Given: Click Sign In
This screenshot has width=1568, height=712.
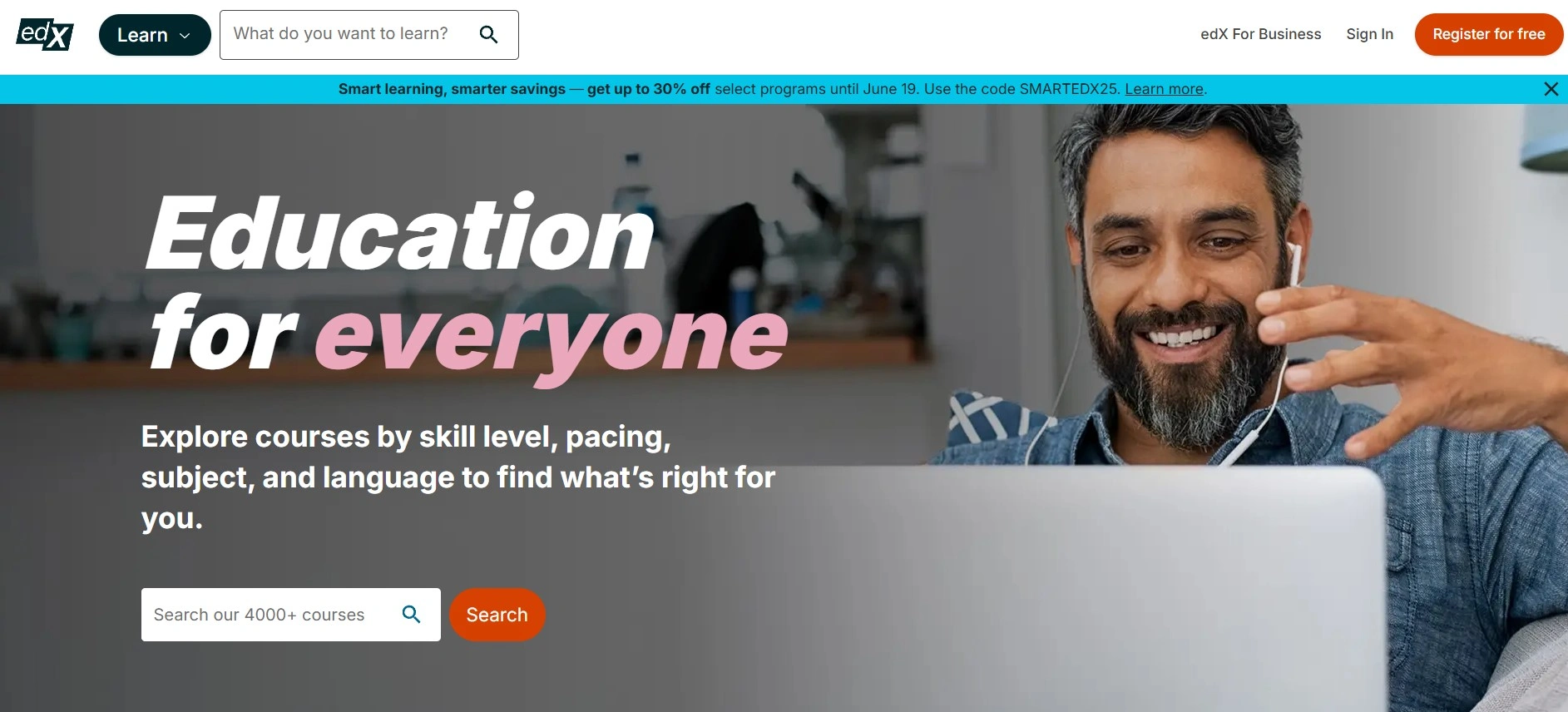Looking at the screenshot, I should tap(1369, 34).
